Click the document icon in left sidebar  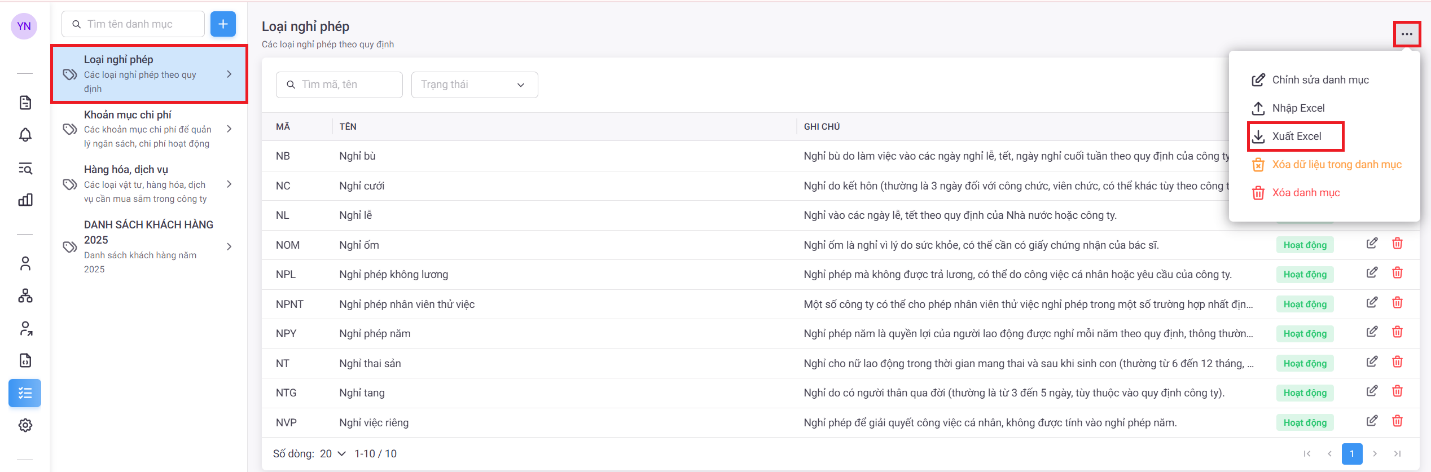25,102
